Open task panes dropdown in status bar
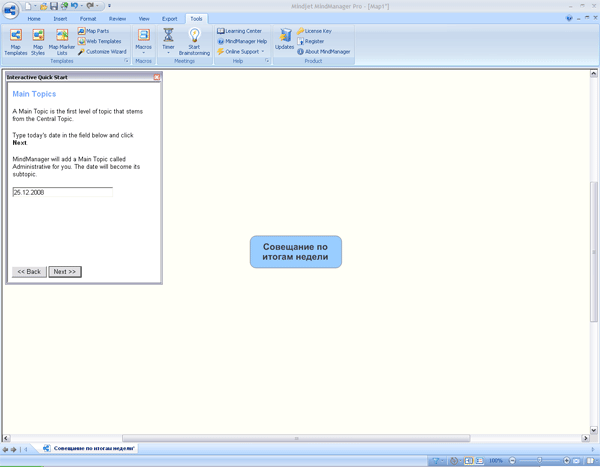Screen dimensions: 600x467 pos(597,460)
